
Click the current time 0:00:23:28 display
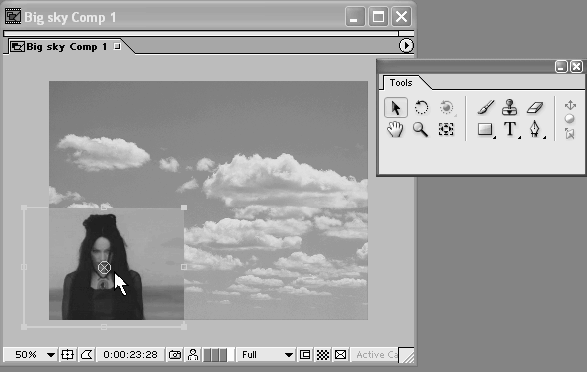[x=130, y=354]
